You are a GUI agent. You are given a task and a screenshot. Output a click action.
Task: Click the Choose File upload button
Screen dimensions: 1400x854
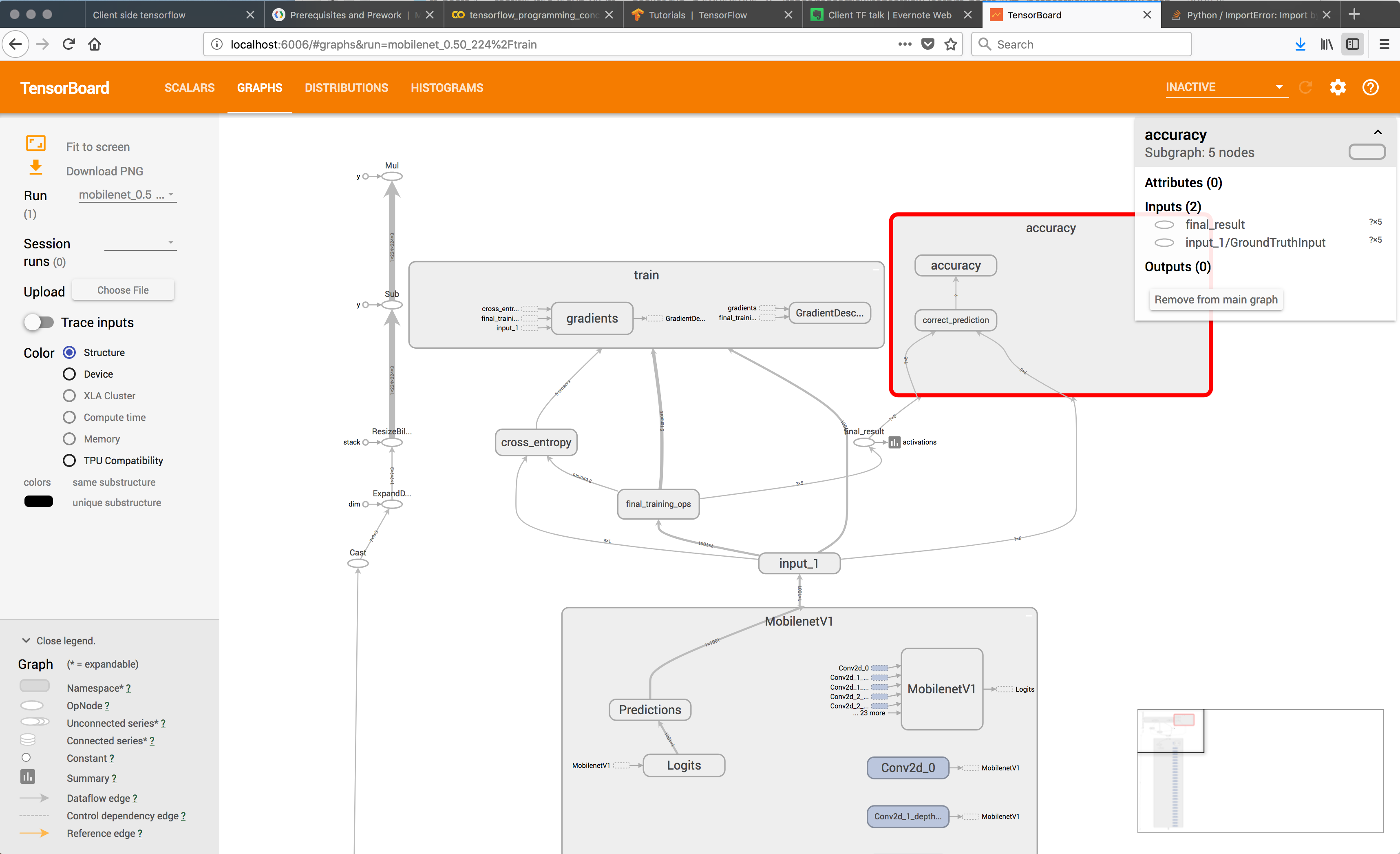point(123,290)
